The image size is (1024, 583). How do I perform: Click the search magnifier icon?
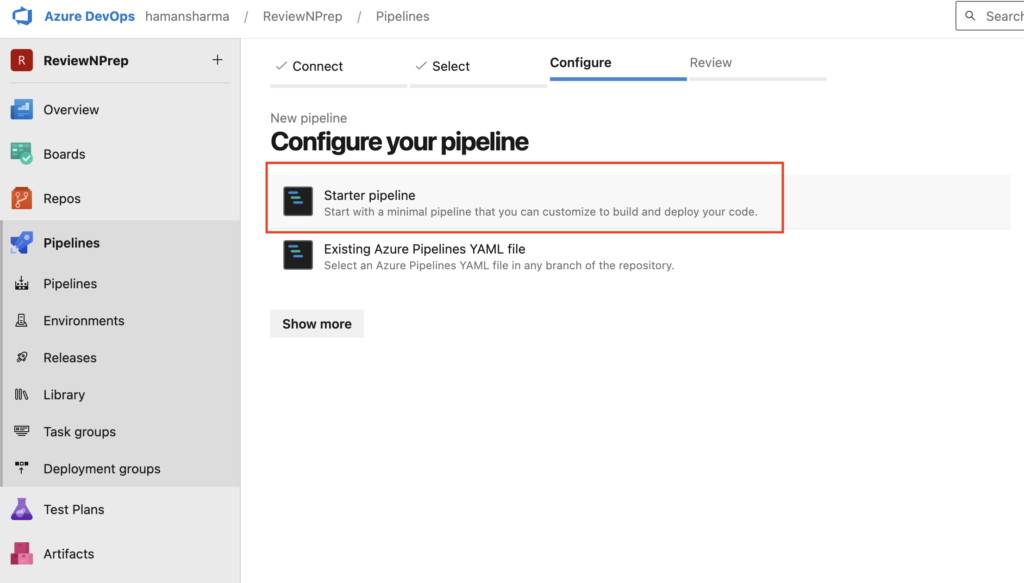coord(970,16)
